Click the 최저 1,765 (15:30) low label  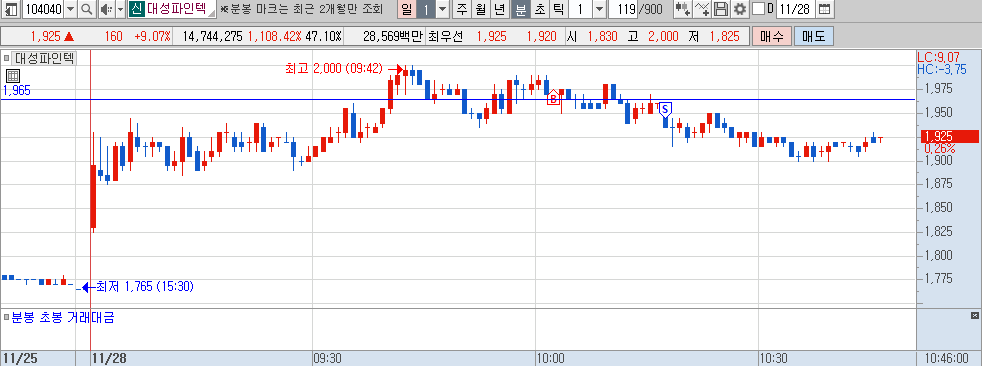tap(145, 286)
